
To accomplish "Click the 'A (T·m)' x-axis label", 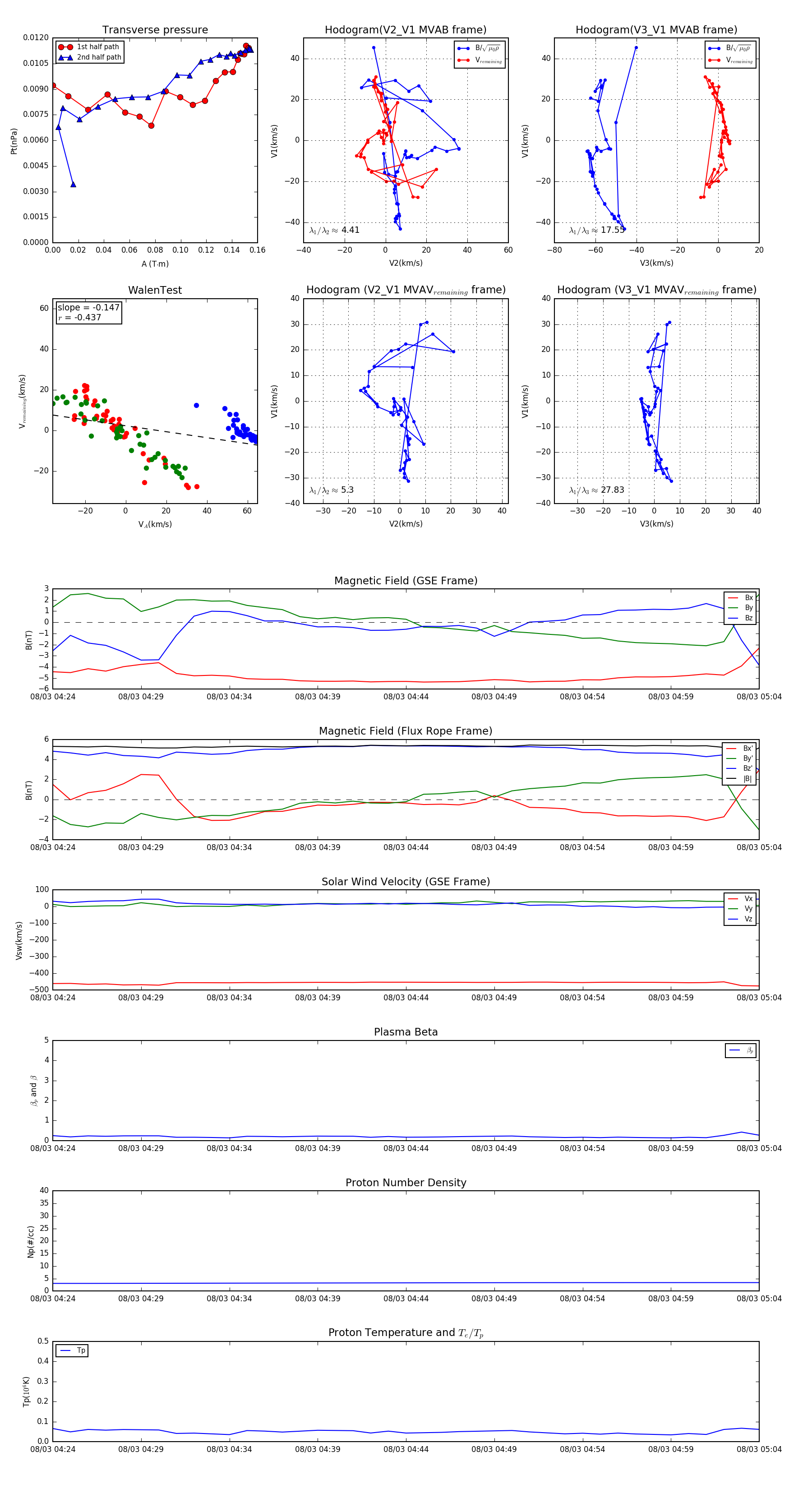I will 155,264.
